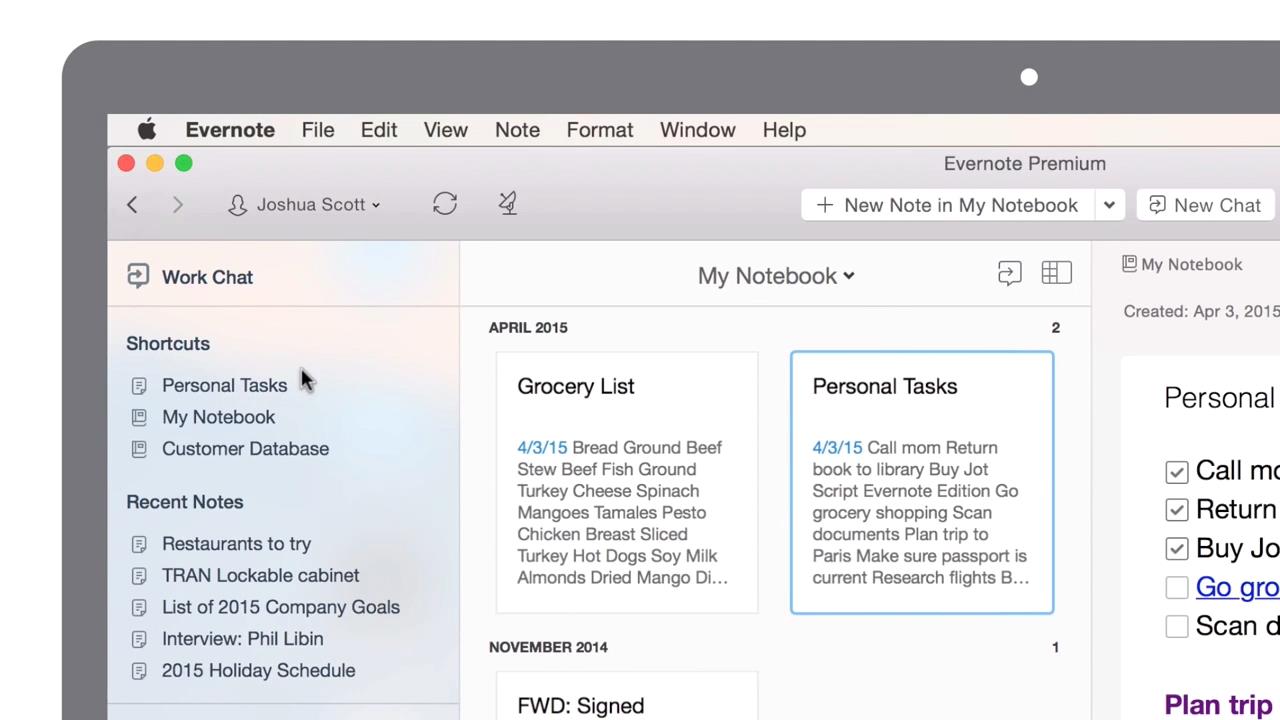Open the Note menu

(517, 130)
